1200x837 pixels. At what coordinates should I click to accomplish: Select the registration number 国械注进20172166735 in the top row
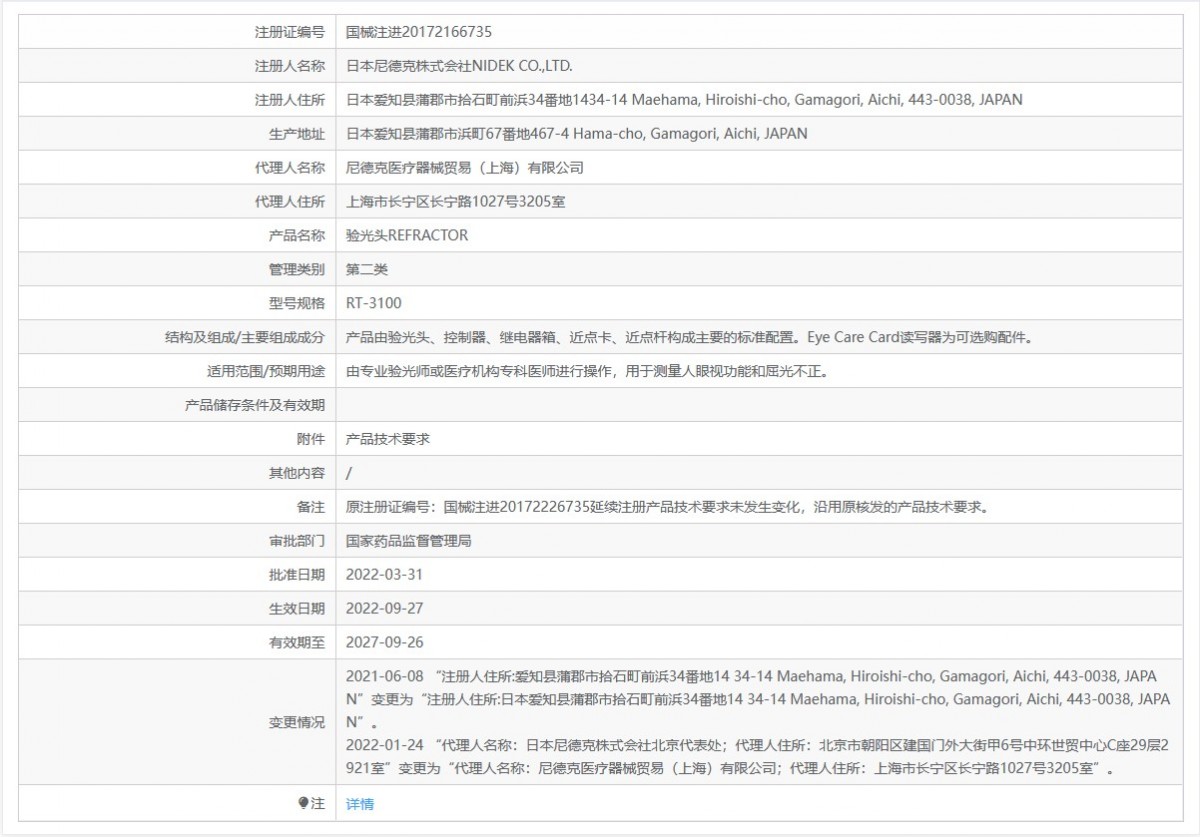(419, 32)
